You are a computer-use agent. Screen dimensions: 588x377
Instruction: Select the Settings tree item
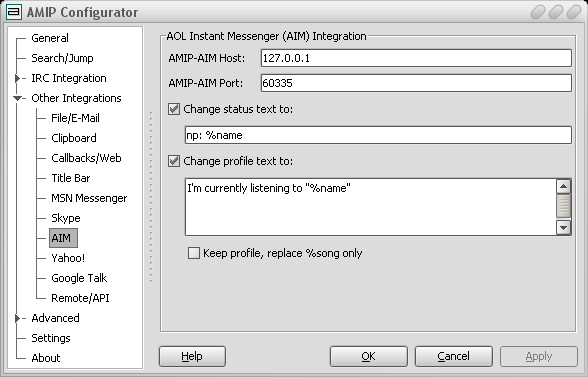pyautogui.click(x=51, y=338)
